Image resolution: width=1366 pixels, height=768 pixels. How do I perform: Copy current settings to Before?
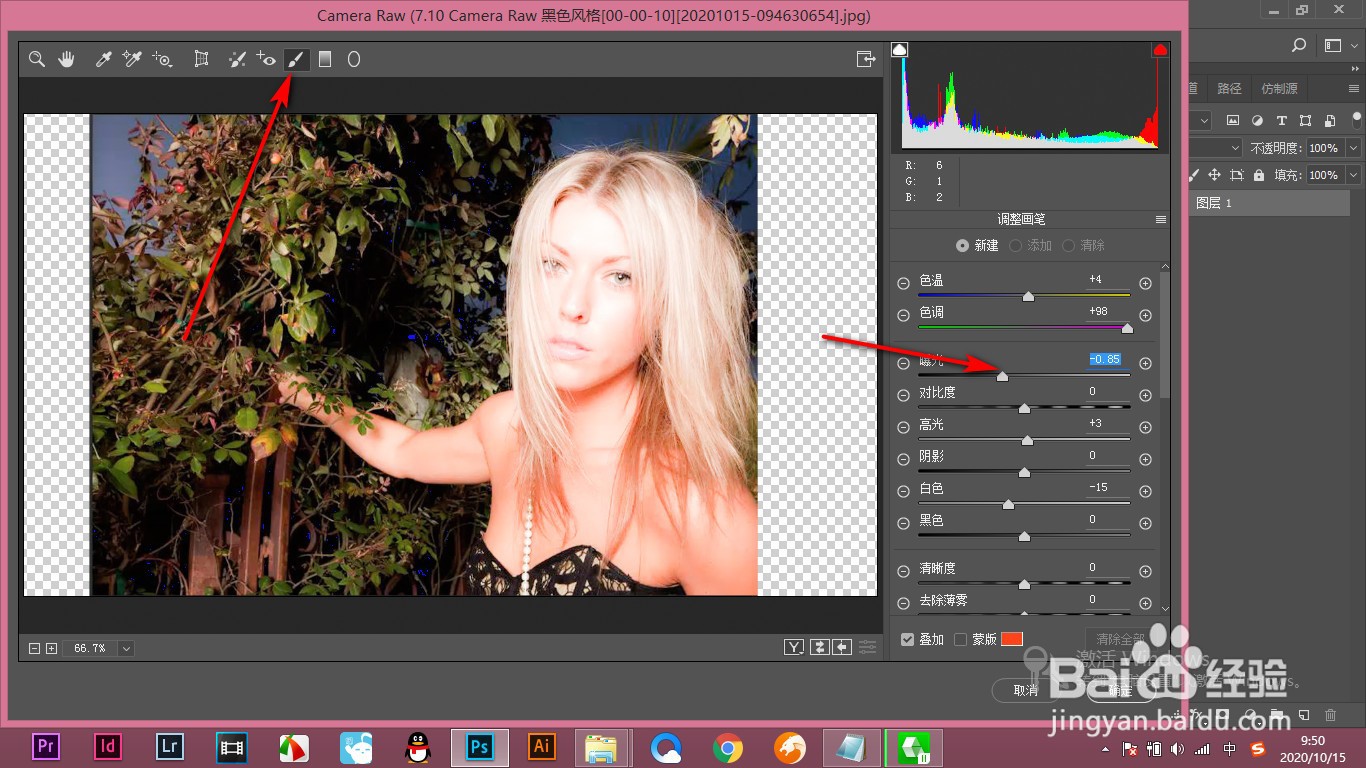pos(842,647)
